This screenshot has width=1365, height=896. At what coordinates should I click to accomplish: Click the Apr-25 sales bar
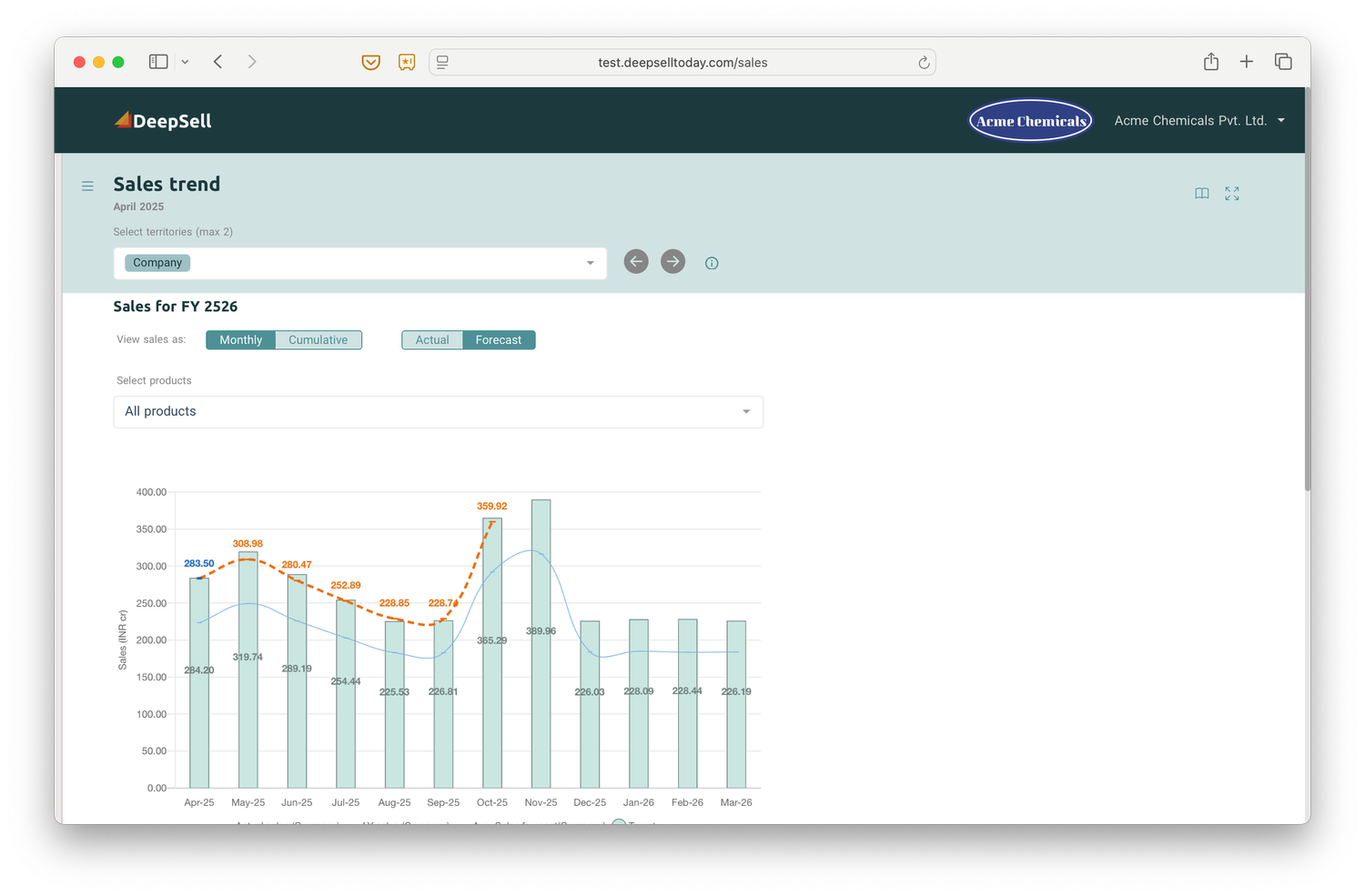pyautogui.click(x=199, y=683)
